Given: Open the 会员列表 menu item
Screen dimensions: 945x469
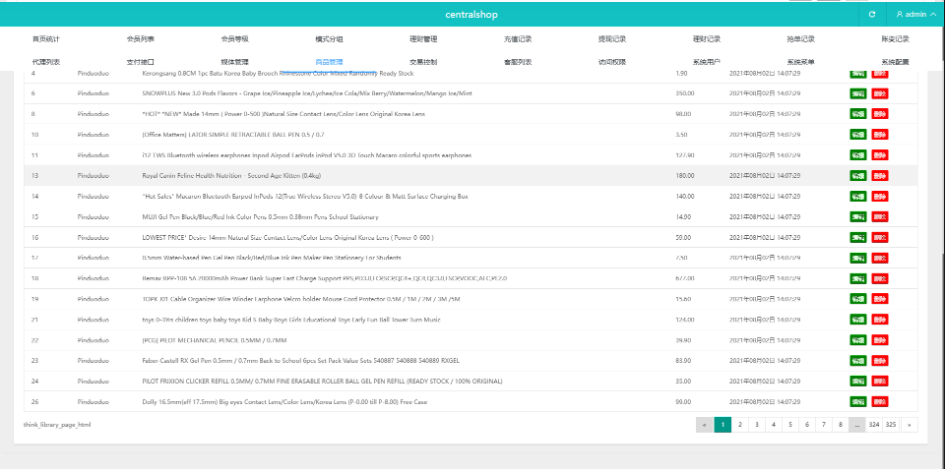Looking at the screenshot, I should [140, 39].
